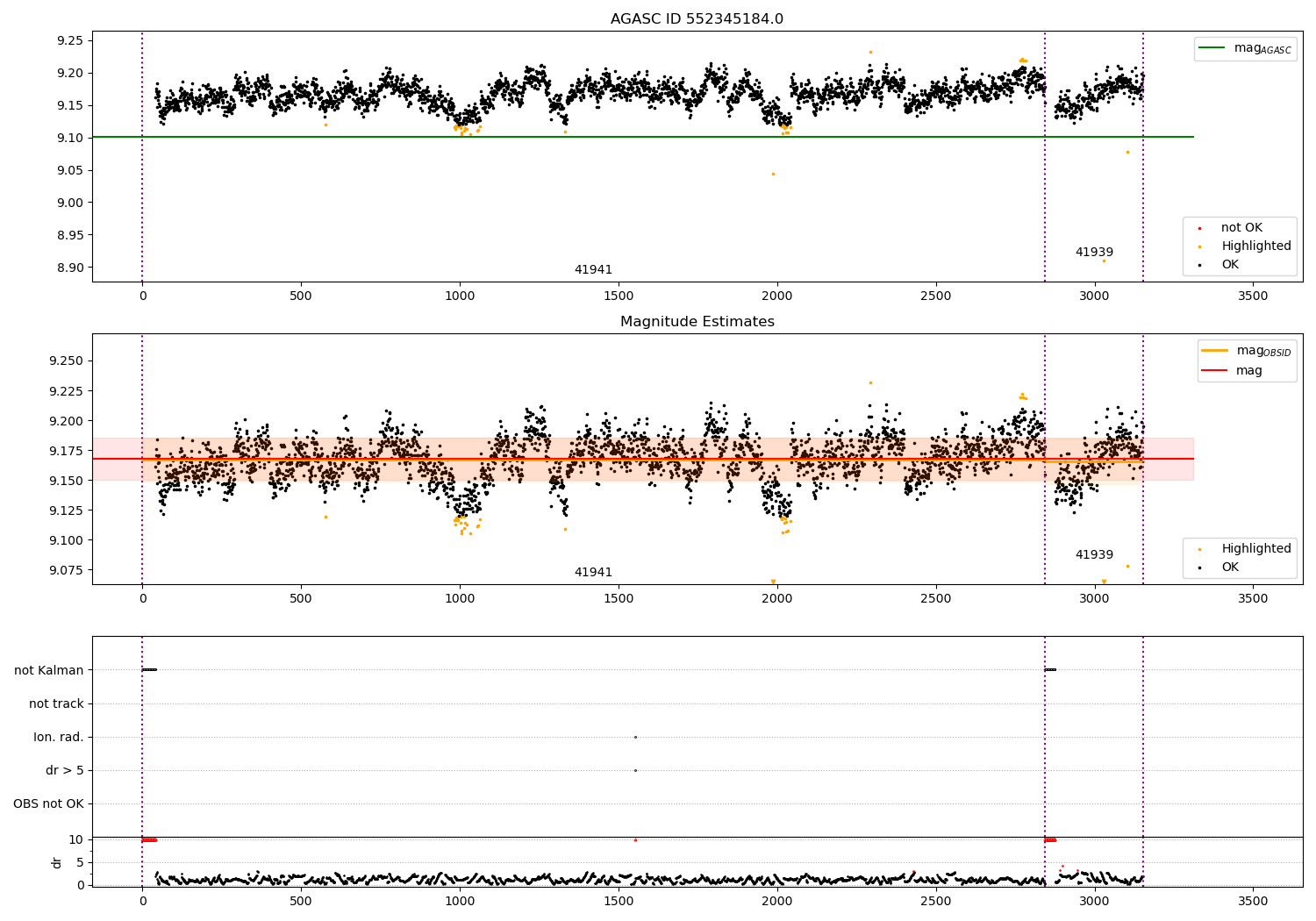The image size is (1316, 921).
Task: Click the 'Ion. rad.' y-axis label
Action: [59, 738]
